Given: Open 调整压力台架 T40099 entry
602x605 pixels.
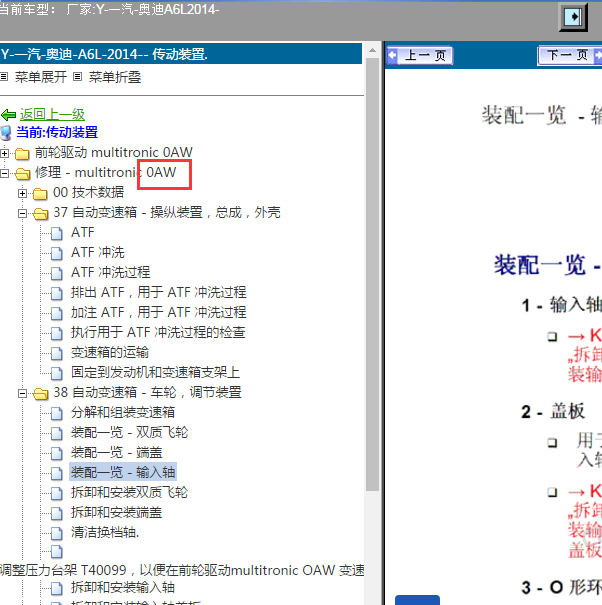Looking at the screenshot, I should (x=182, y=570).
